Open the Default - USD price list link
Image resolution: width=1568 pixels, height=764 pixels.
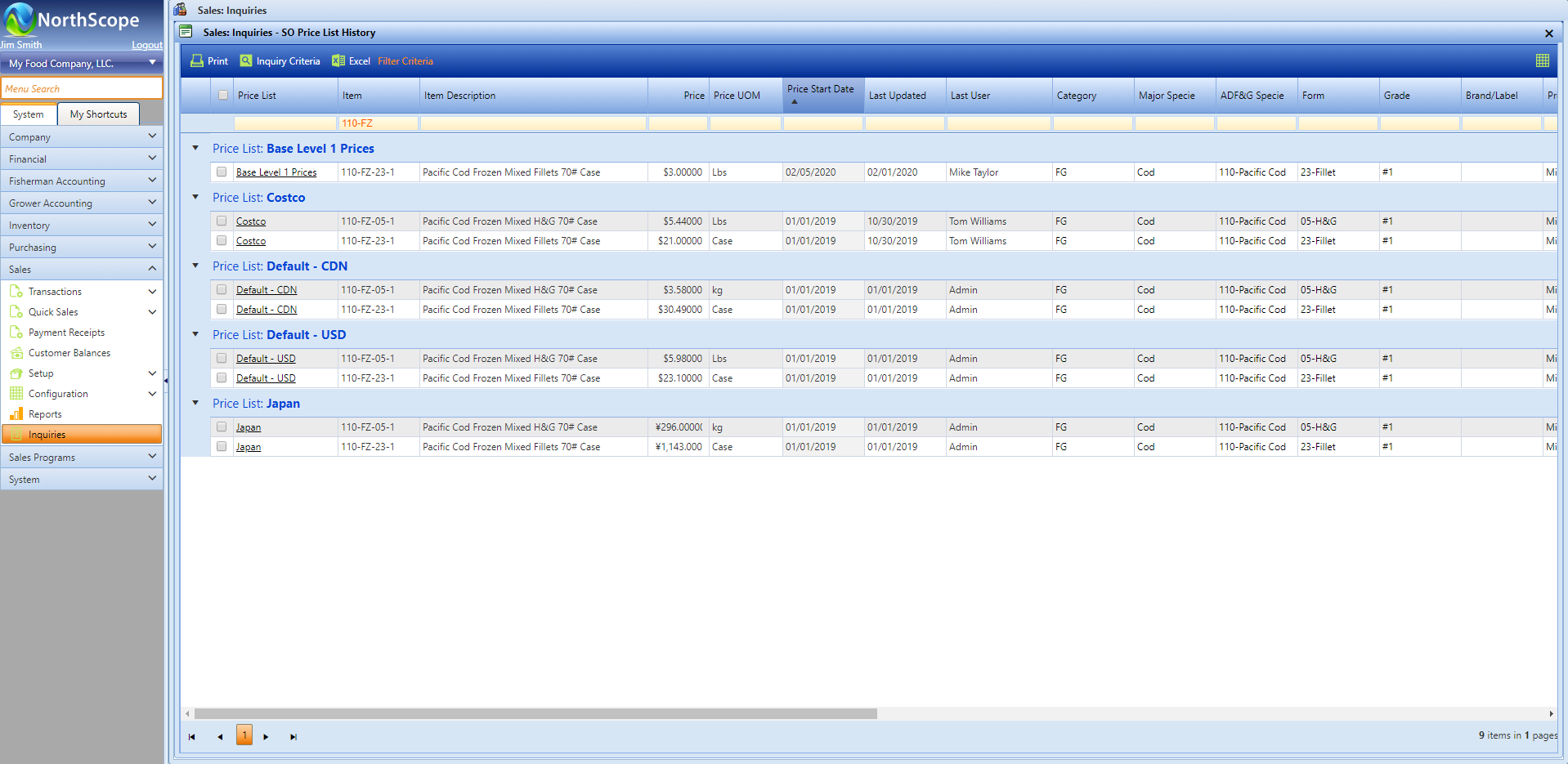click(266, 359)
